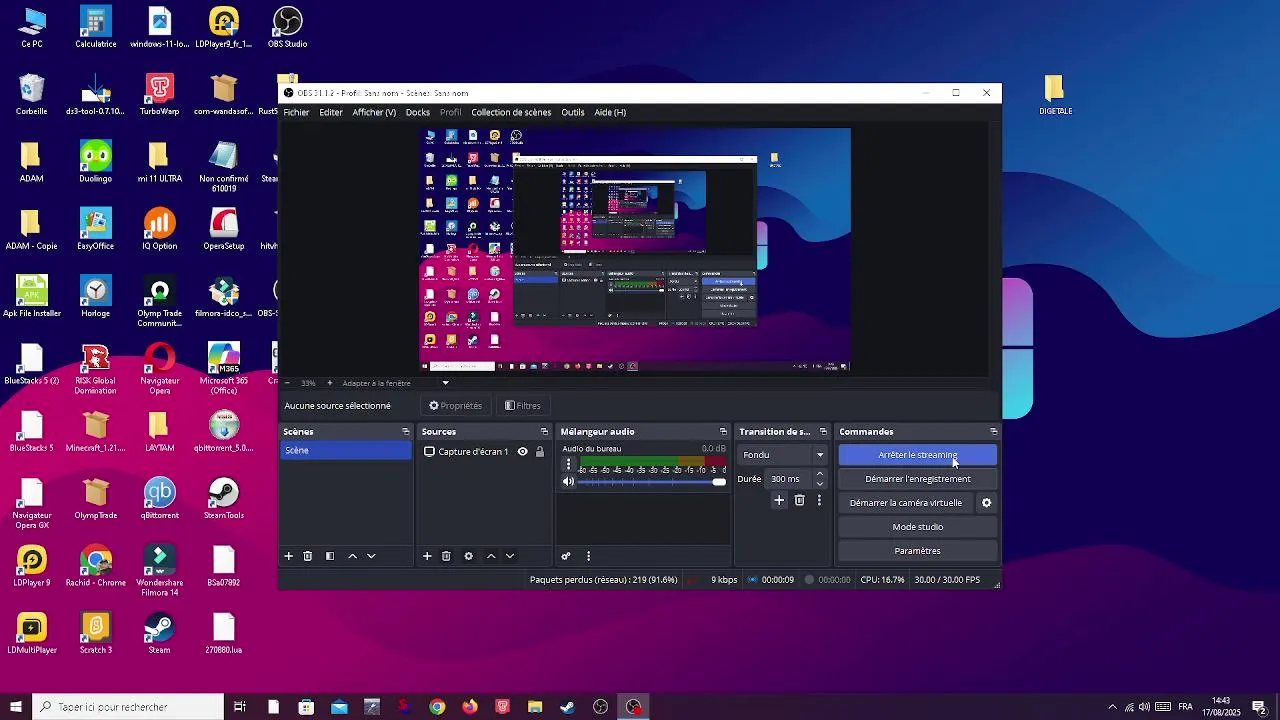Viewport: 1280px width, 720px height.
Task: Open the Fondu transition dropdown
Action: click(x=782, y=455)
